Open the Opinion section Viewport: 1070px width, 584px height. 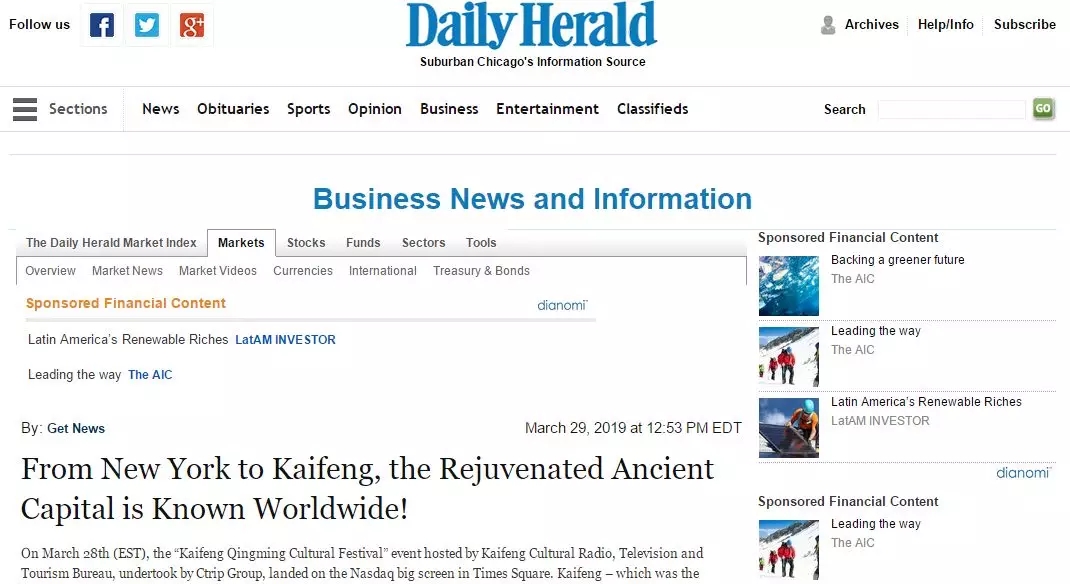click(x=375, y=109)
